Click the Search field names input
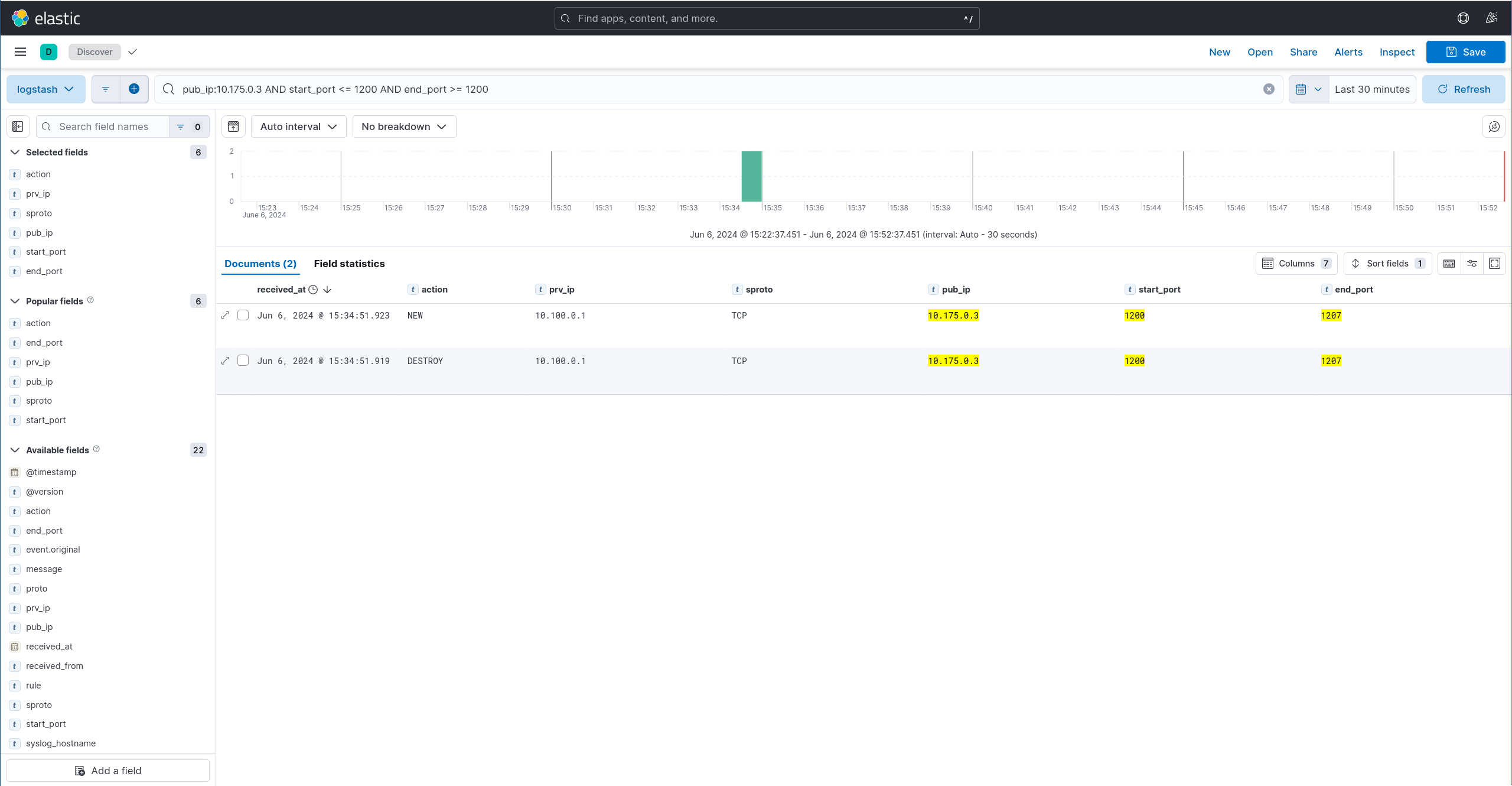This screenshot has height=786, width=1512. pyautogui.click(x=103, y=126)
